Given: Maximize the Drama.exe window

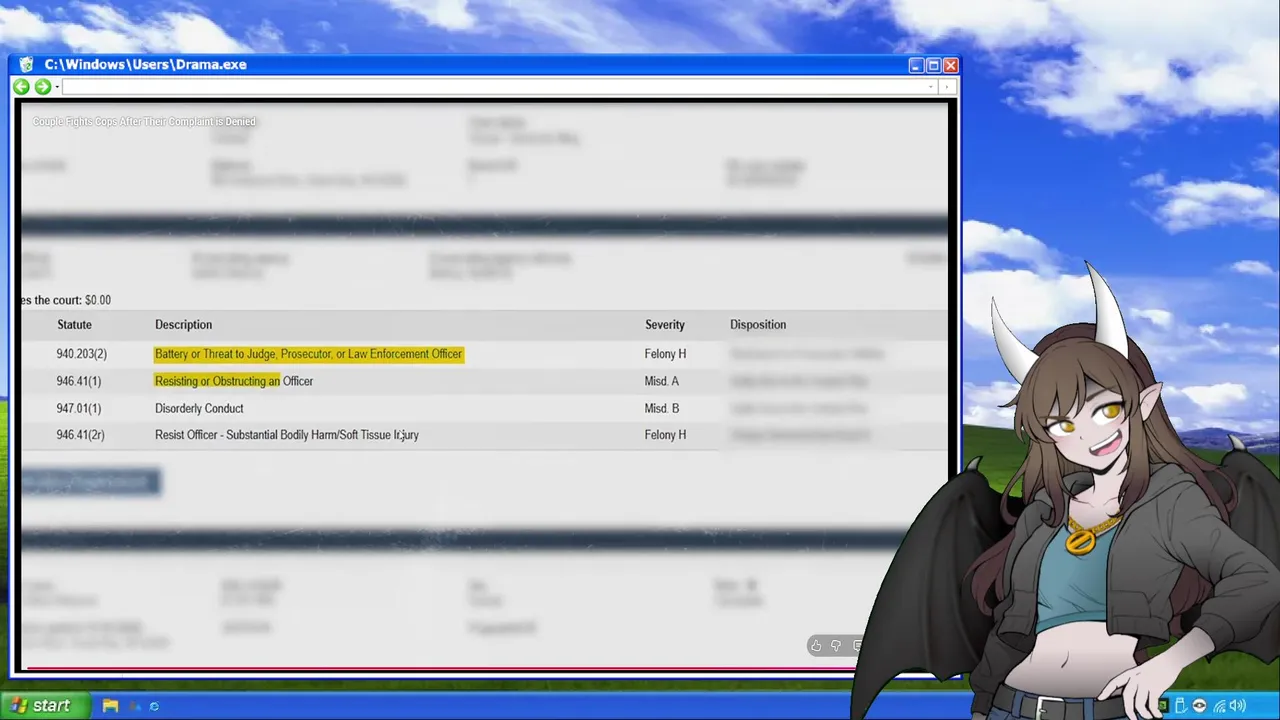Looking at the screenshot, I should (x=933, y=65).
